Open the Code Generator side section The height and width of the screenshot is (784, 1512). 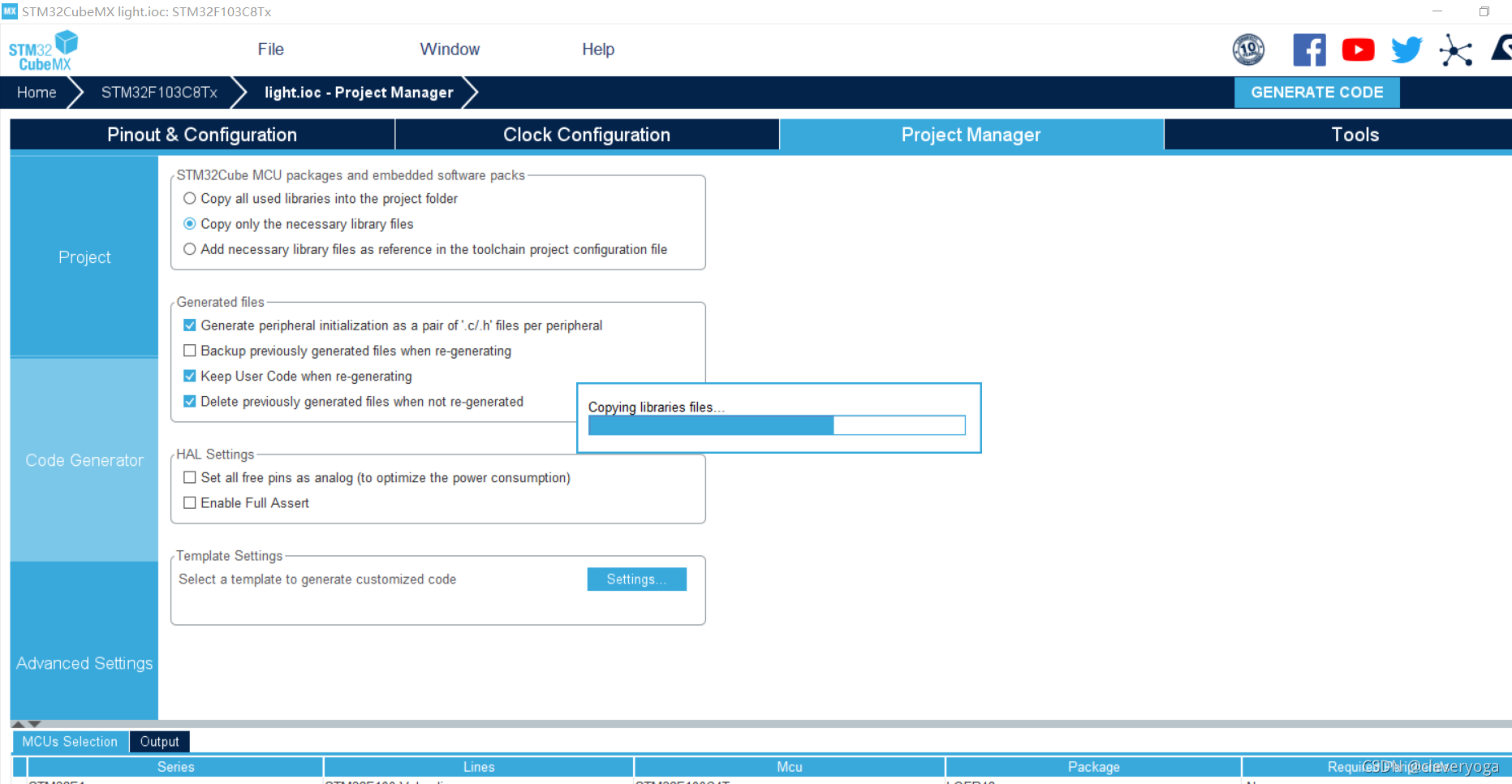[x=84, y=460]
